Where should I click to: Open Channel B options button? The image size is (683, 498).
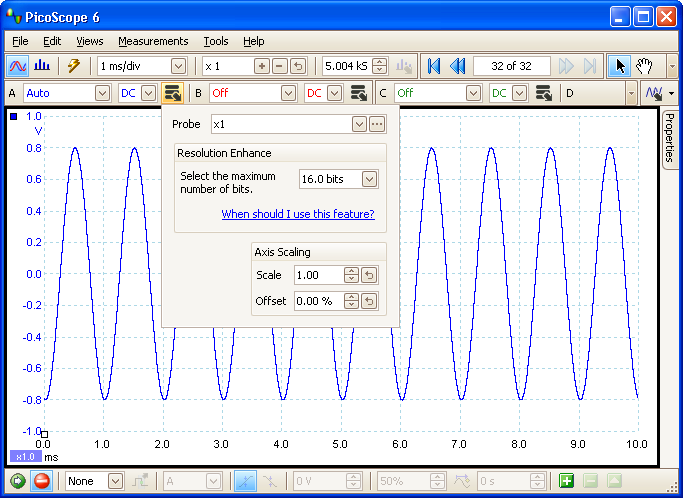click(358, 93)
